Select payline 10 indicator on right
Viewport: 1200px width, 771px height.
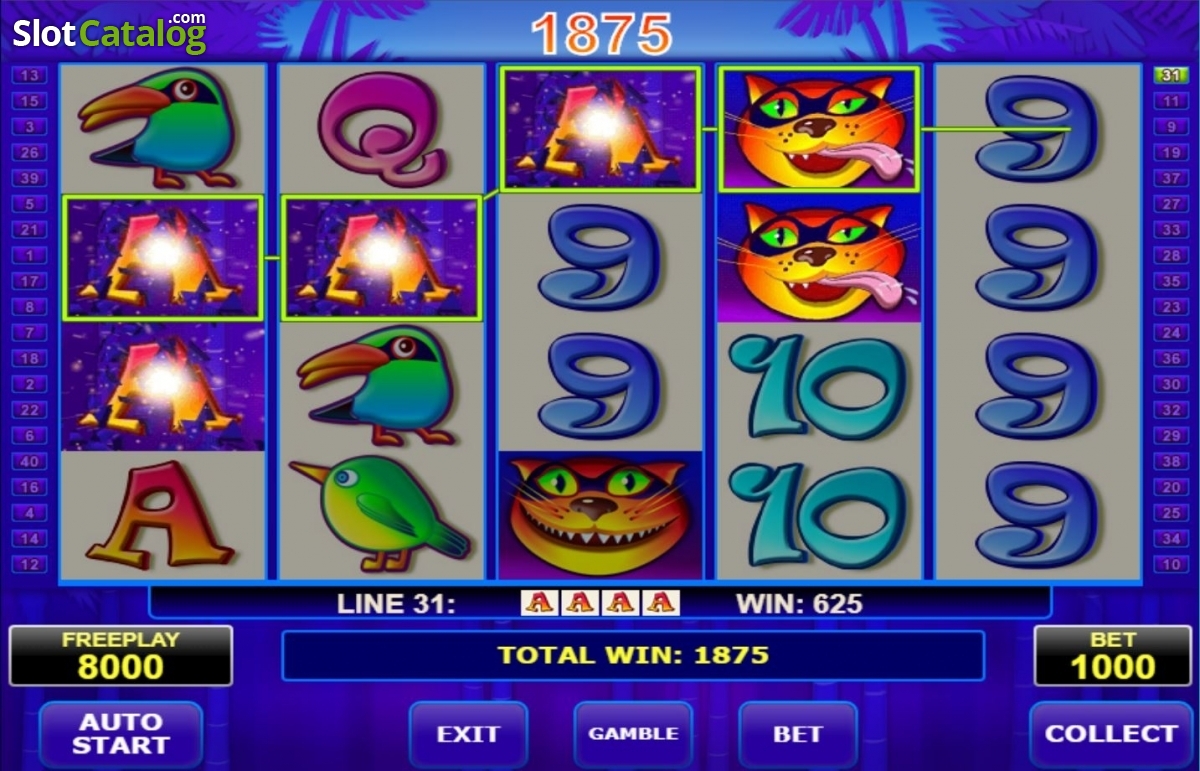tap(1170, 565)
